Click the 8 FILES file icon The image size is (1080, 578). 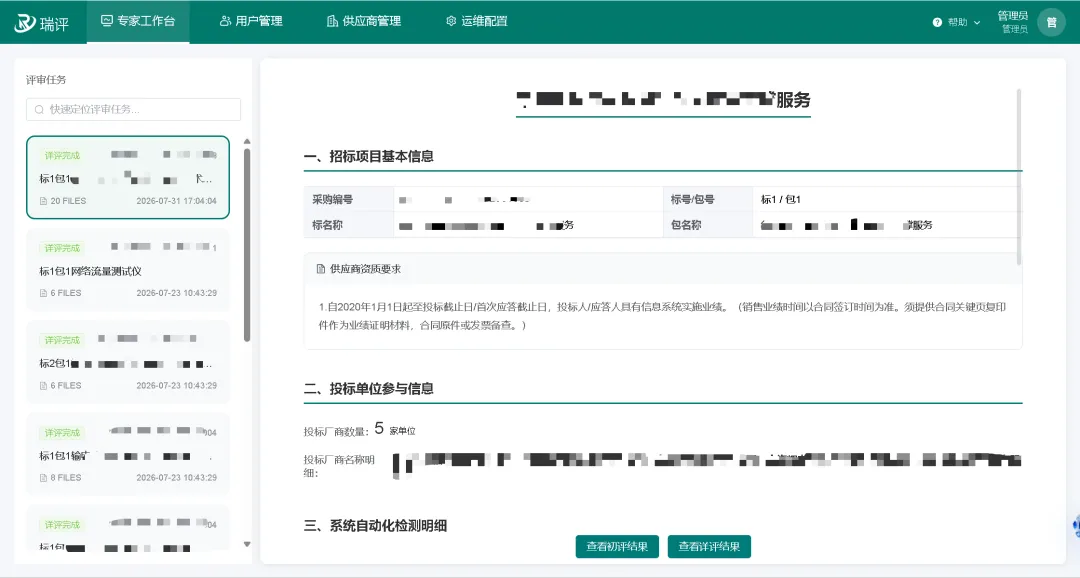click(x=43, y=478)
